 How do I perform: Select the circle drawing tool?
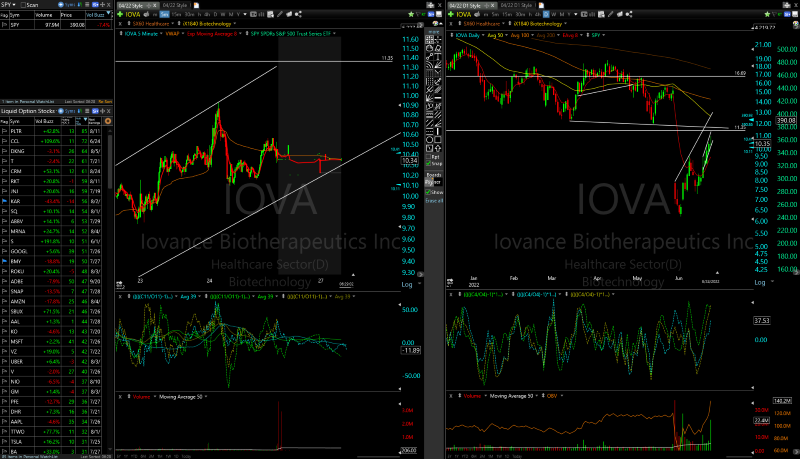430,139
